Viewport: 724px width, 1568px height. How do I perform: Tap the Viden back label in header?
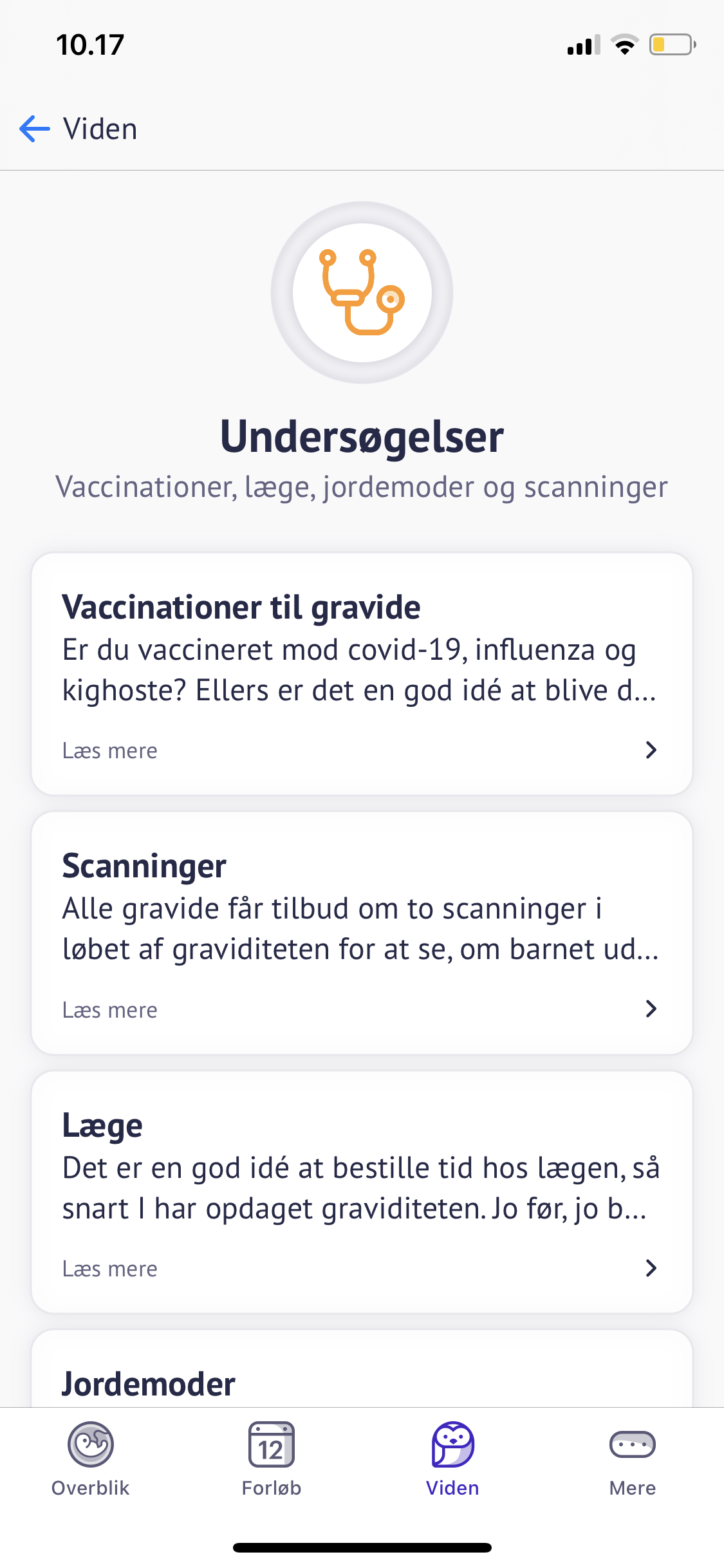pyautogui.click(x=100, y=129)
